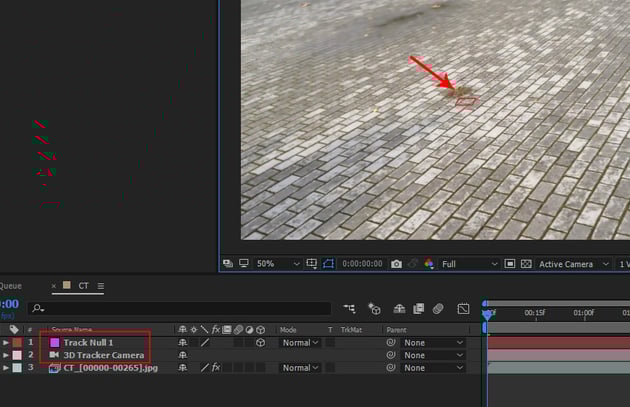The width and height of the screenshot is (630, 407).
Task: Toggle the quality switch on Track Null 1
Action: (x=205, y=343)
